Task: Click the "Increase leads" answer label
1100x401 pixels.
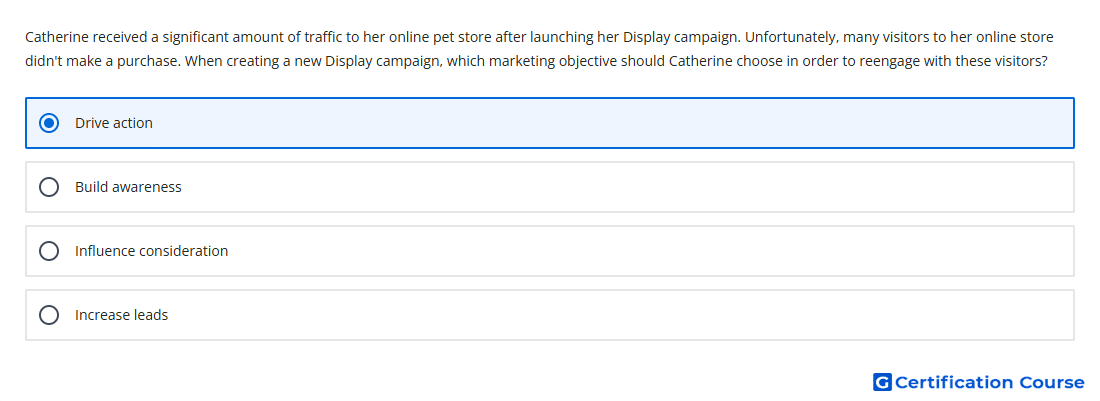Action: tap(121, 315)
